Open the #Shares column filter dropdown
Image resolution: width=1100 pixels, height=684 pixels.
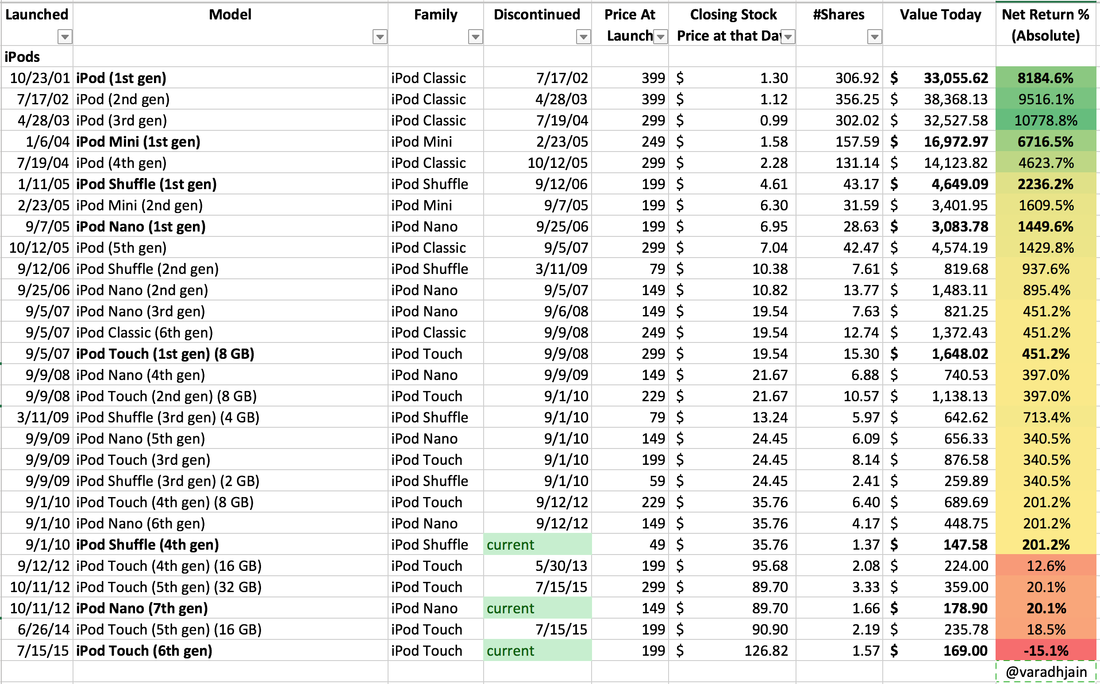click(x=875, y=37)
